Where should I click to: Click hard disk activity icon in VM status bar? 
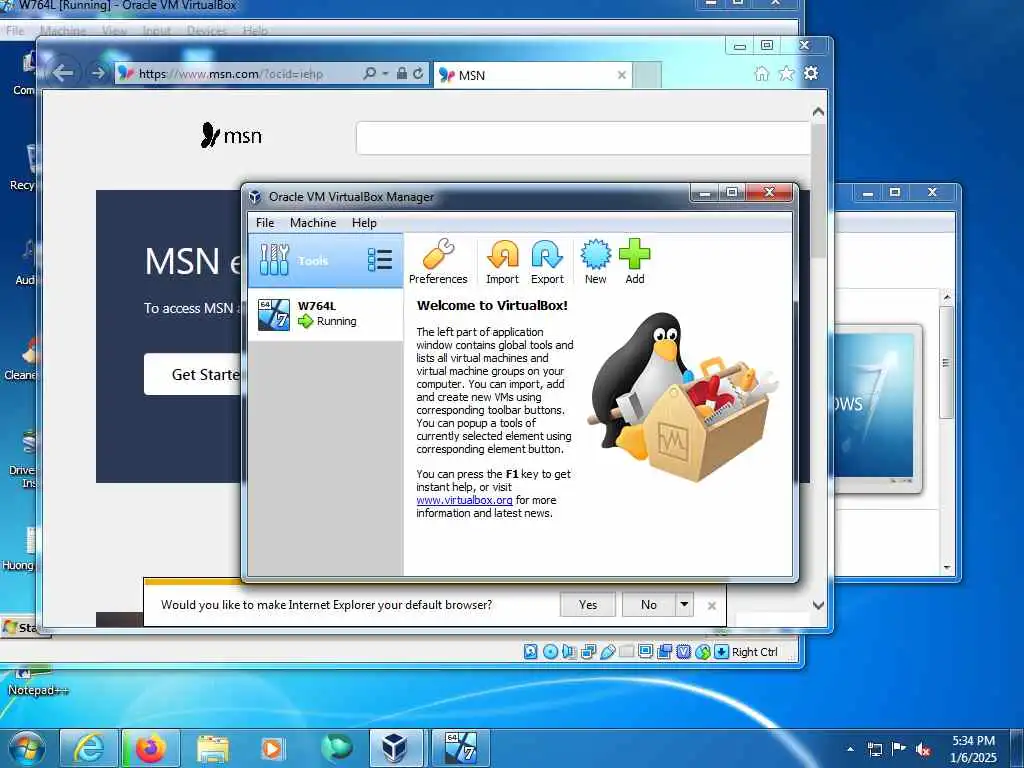click(530, 652)
